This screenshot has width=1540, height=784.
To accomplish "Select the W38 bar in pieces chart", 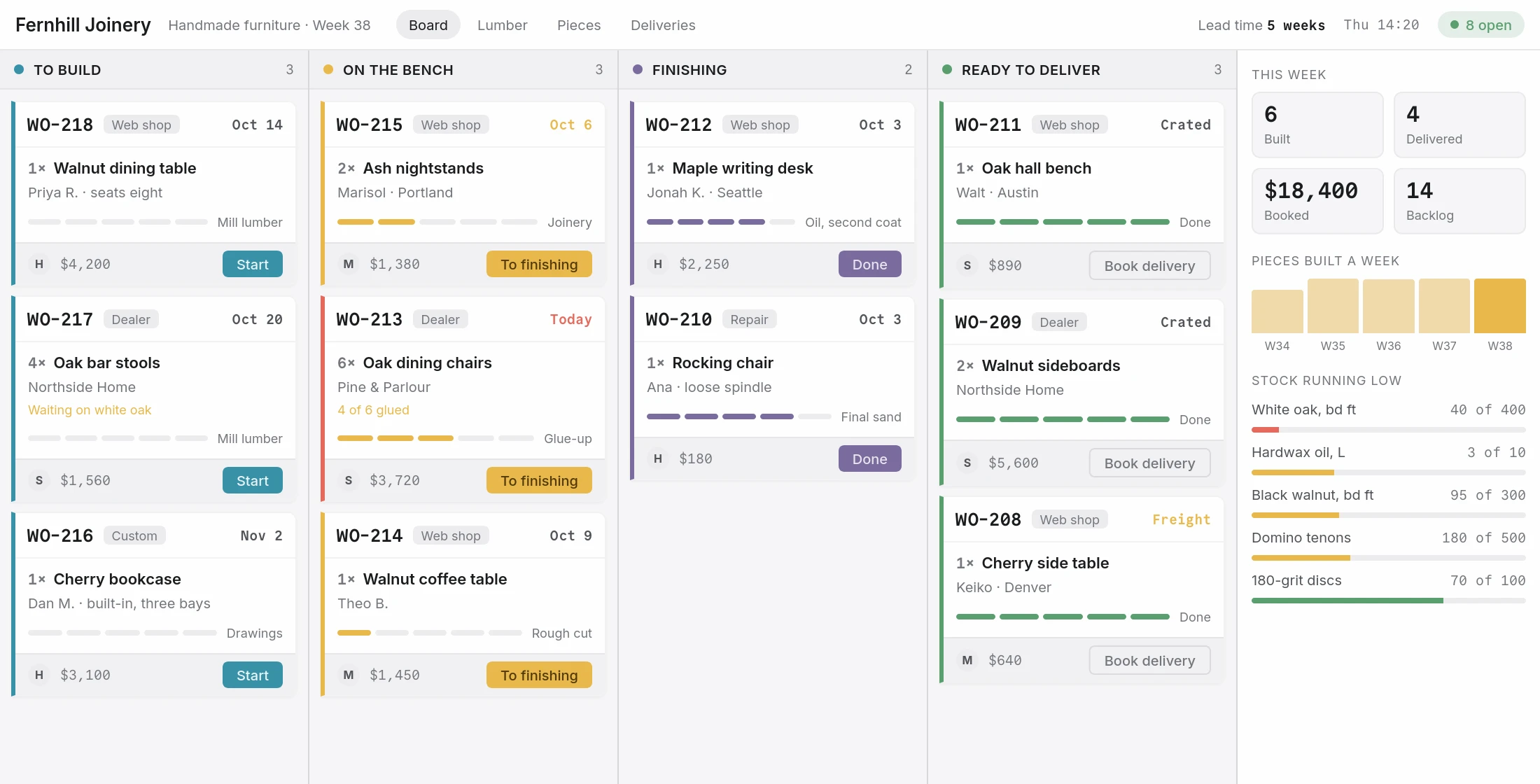I will pyautogui.click(x=1499, y=305).
